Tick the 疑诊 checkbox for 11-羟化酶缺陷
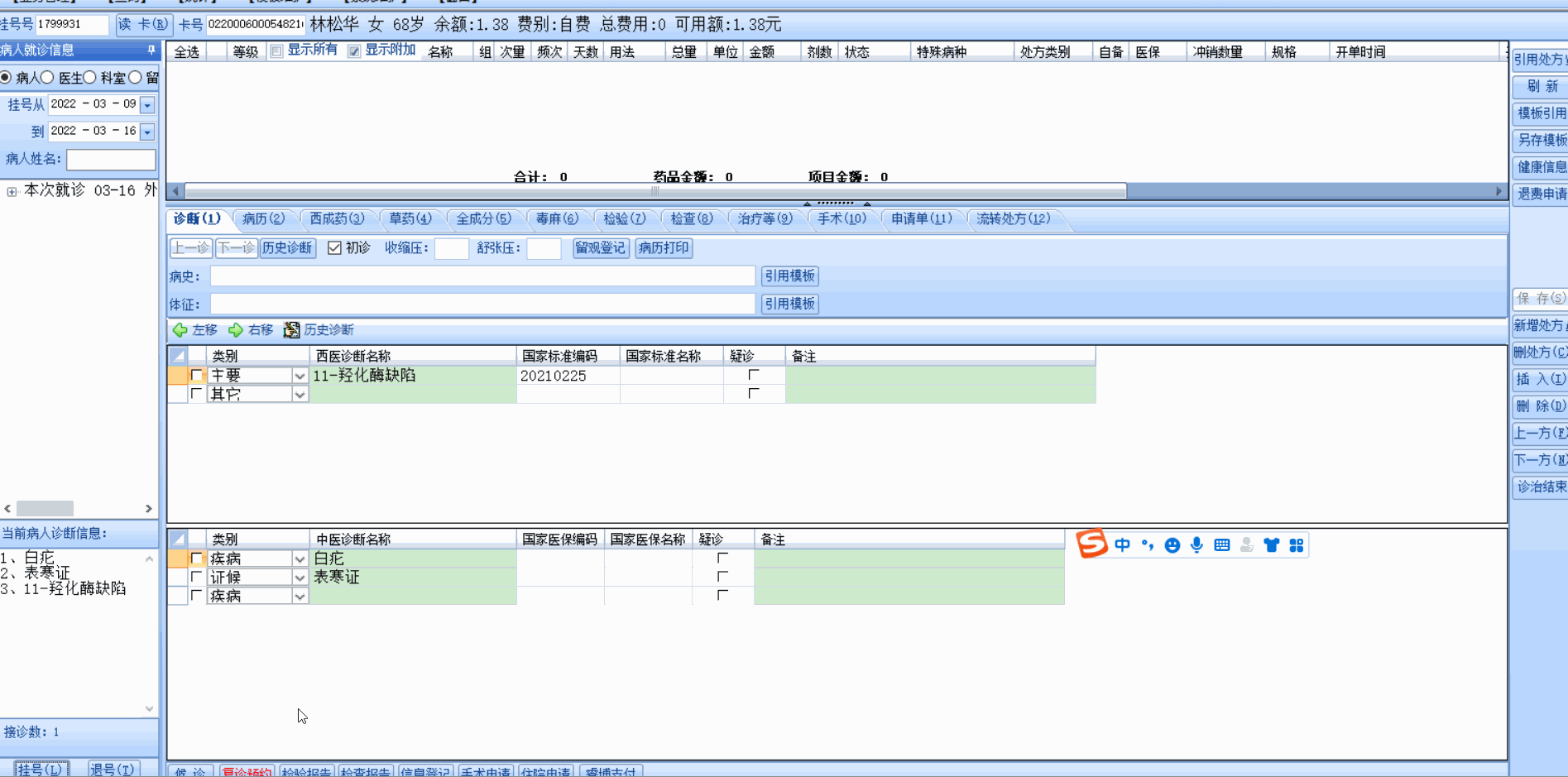The image size is (1568, 777). pos(753,375)
